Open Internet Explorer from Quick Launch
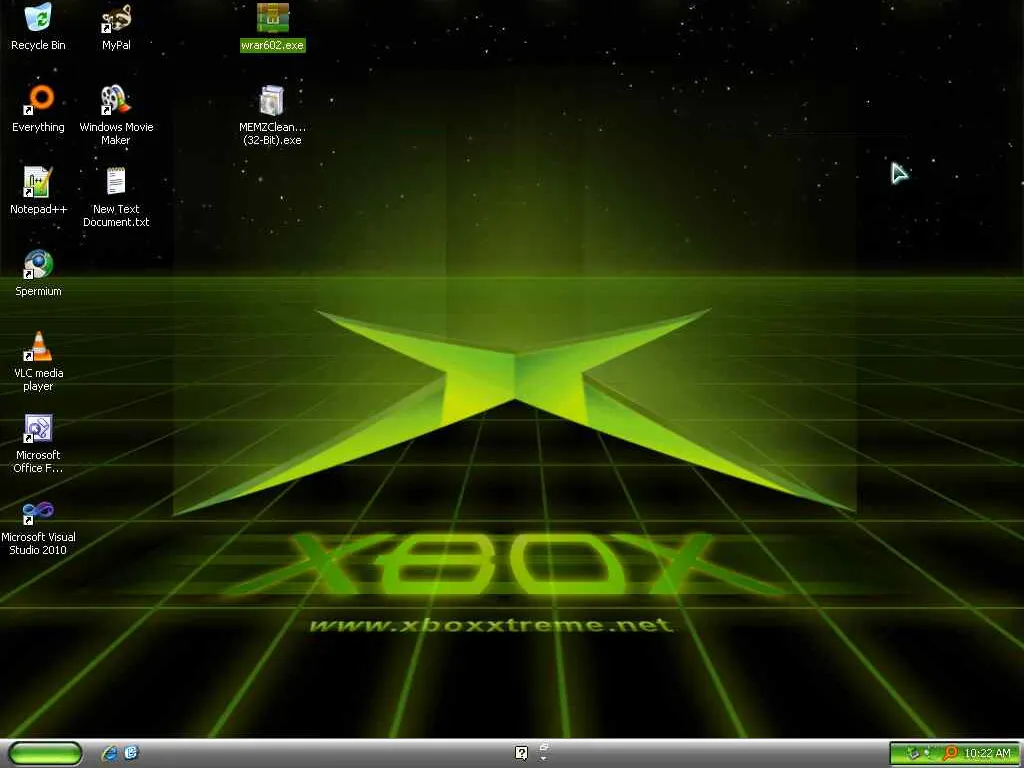Screen dimensions: 1024x768 pyautogui.click(x=110, y=753)
